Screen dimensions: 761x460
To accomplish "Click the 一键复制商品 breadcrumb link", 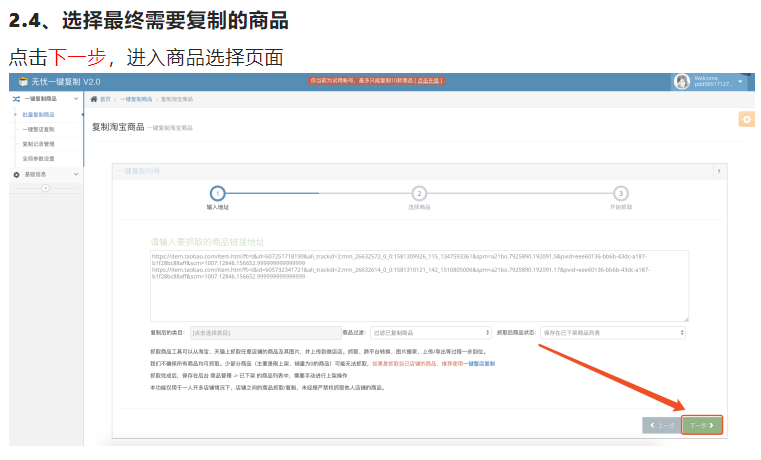I will (136, 99).
